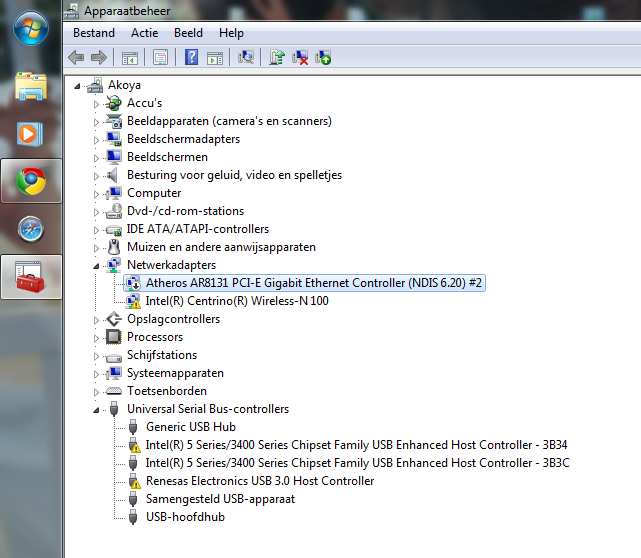Toggle the console tree pane toolbar icon
This screenshot has height=558, width=641.
130,58
